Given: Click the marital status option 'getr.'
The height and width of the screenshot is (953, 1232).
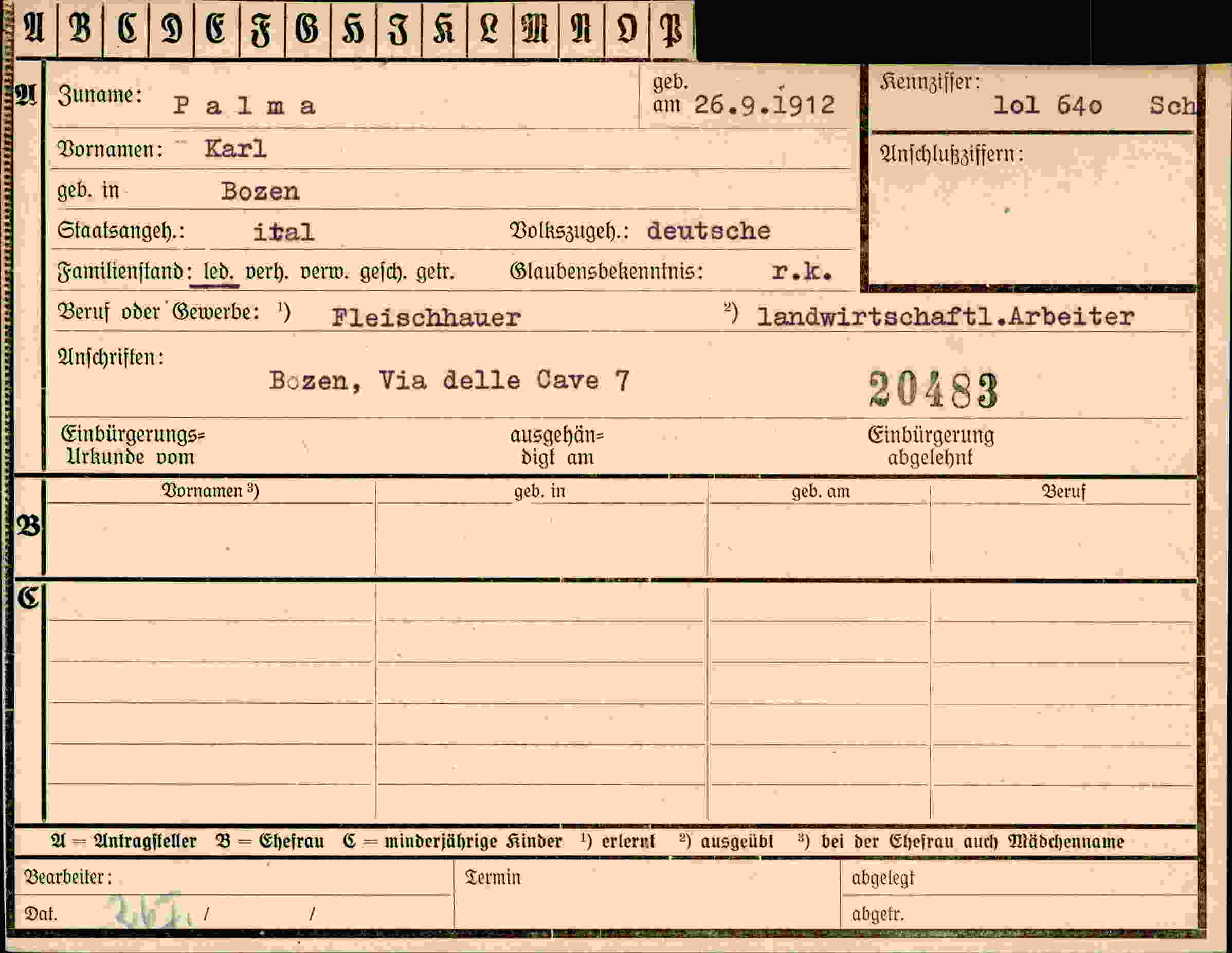Looking at the screenshot, I should [436, 273].
